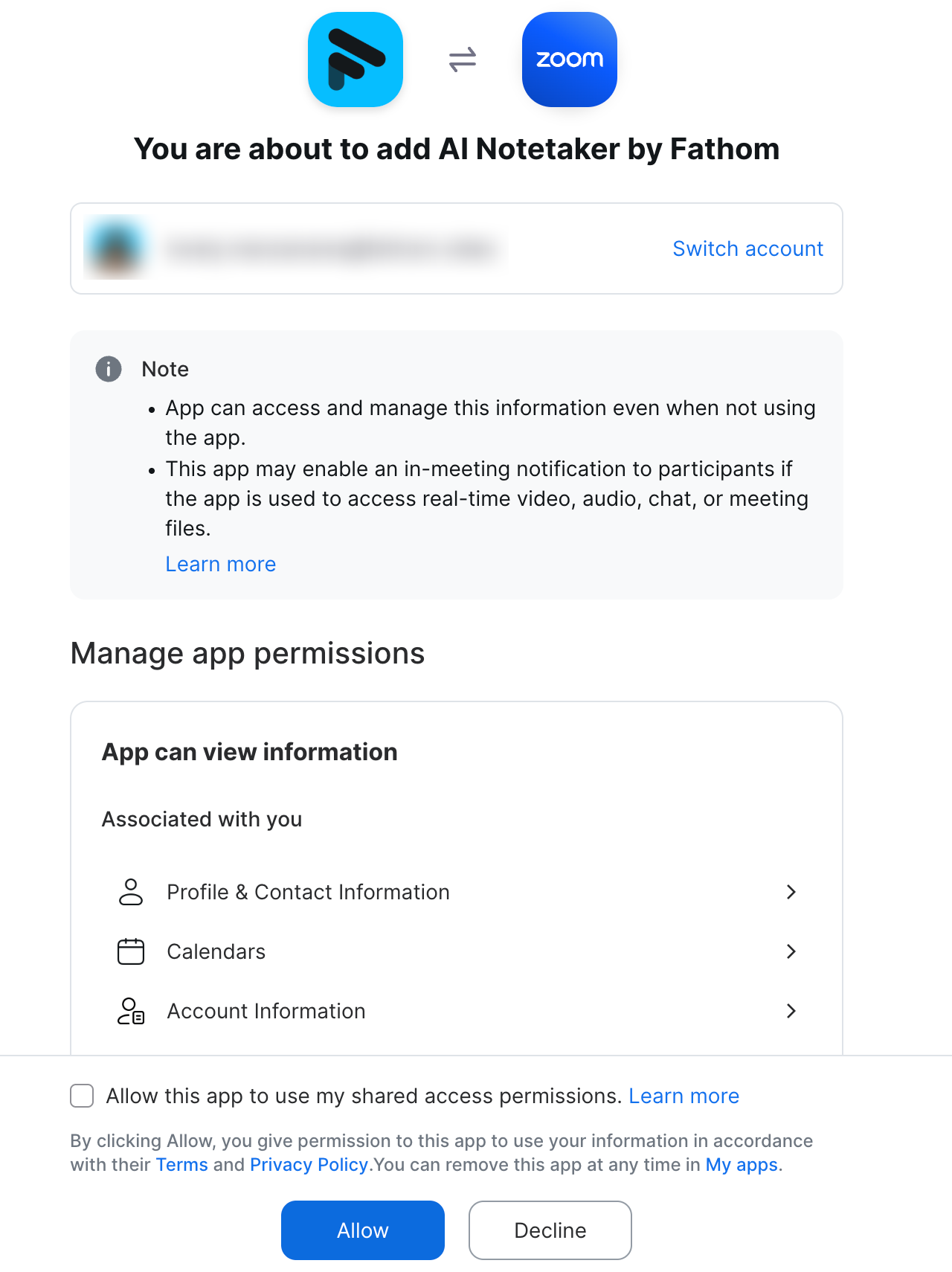Viewport: 952px width, 1272px height.
Task: Click the Fathom app logo icon
Action: (x=356, y=60)
